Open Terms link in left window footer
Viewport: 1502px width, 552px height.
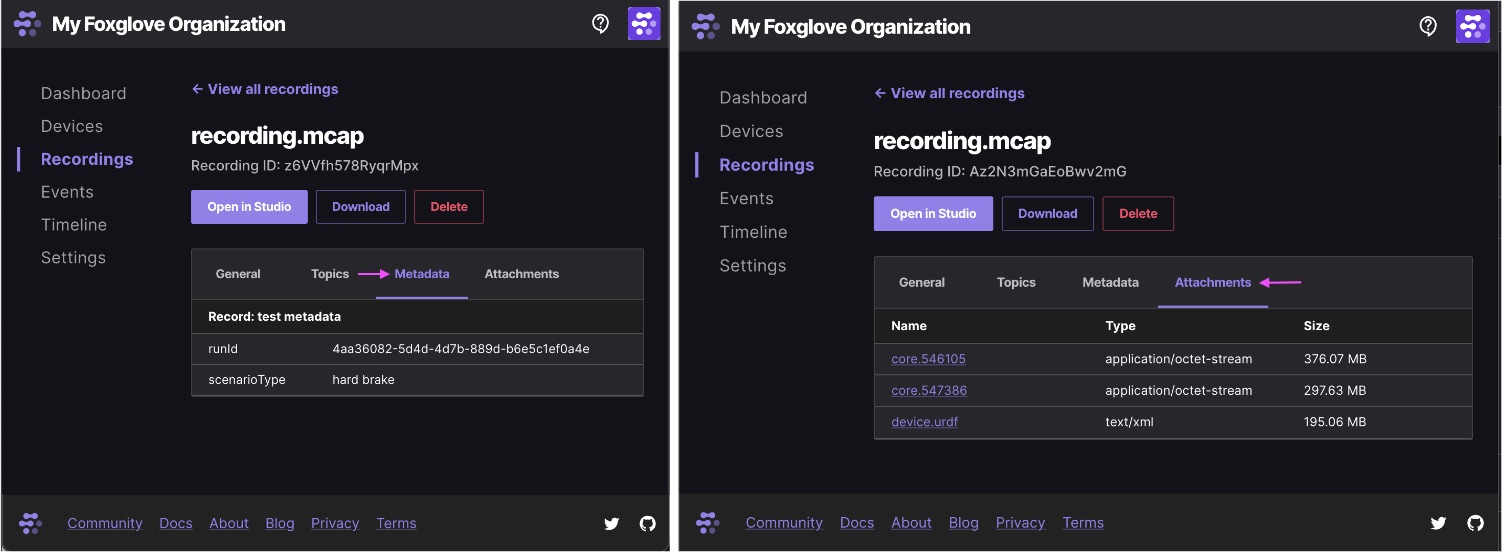coord(396,523)
